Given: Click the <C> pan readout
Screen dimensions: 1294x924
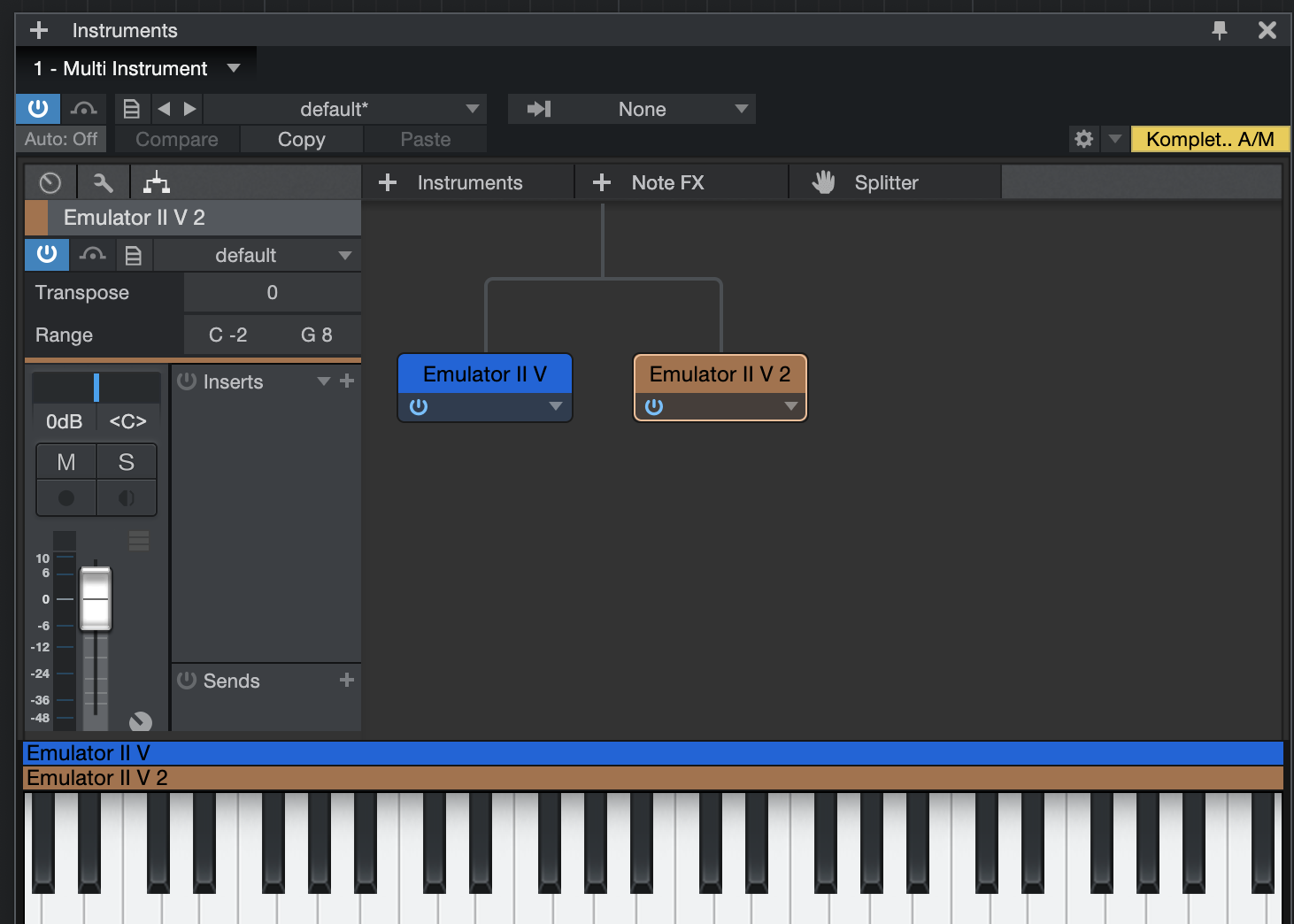Looking at the screenshot, I should (128, 421).
